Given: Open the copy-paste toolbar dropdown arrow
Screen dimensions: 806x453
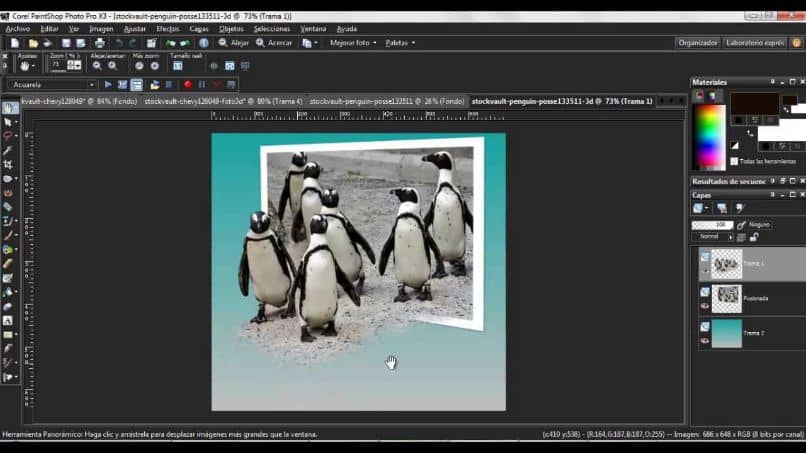Looking at the screenshot, I should click(316, 43).
